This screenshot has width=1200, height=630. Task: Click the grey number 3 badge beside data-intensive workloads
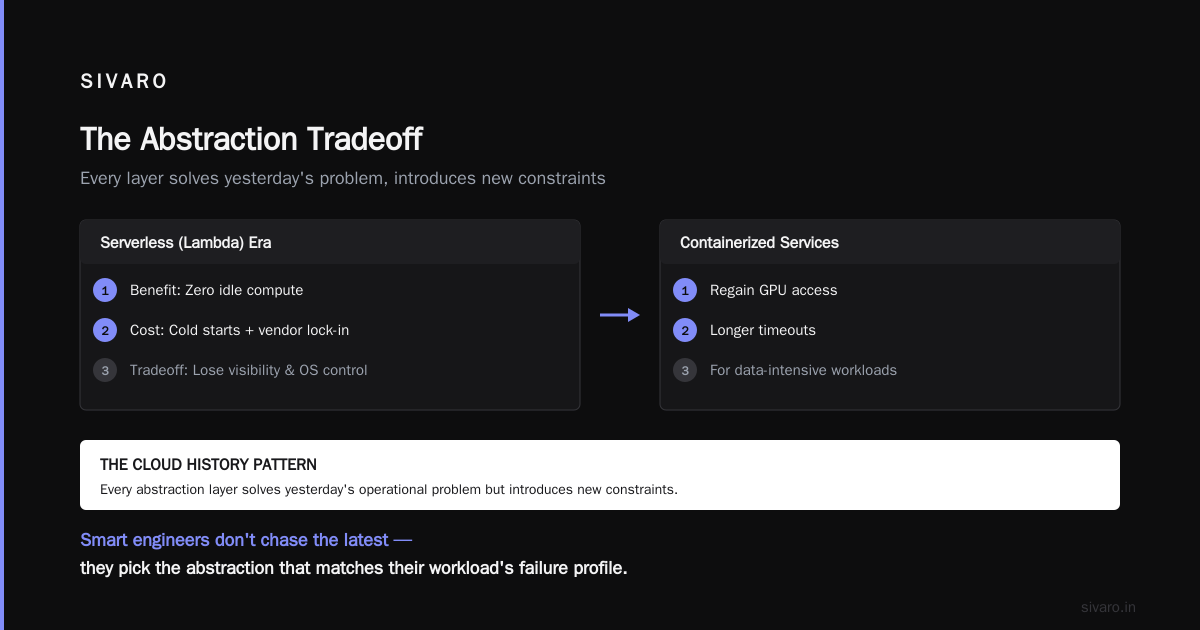pos(685,370)
